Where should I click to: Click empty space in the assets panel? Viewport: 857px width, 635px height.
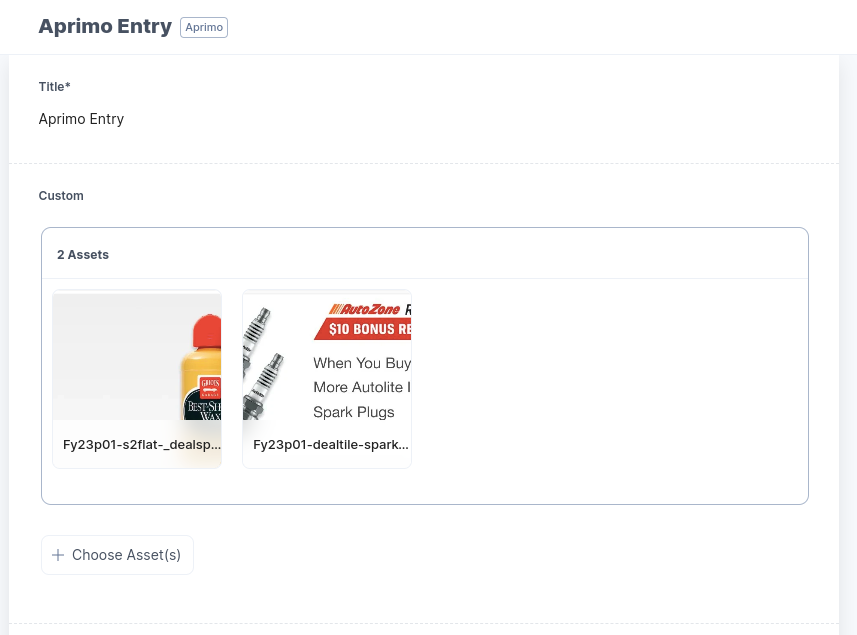click(x=607, y=383)
